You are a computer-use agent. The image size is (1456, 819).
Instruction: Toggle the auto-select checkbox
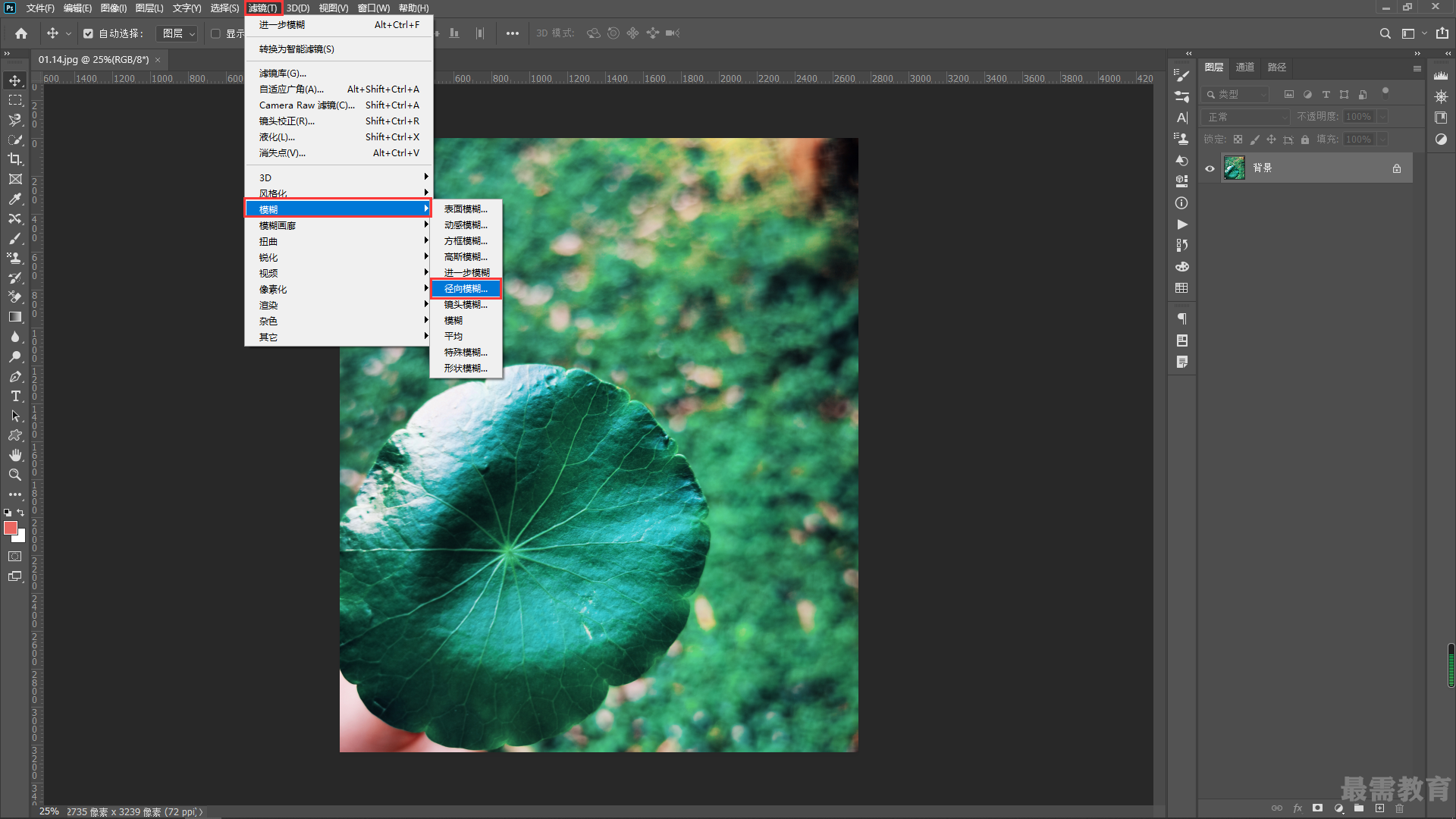coord(88,33)
